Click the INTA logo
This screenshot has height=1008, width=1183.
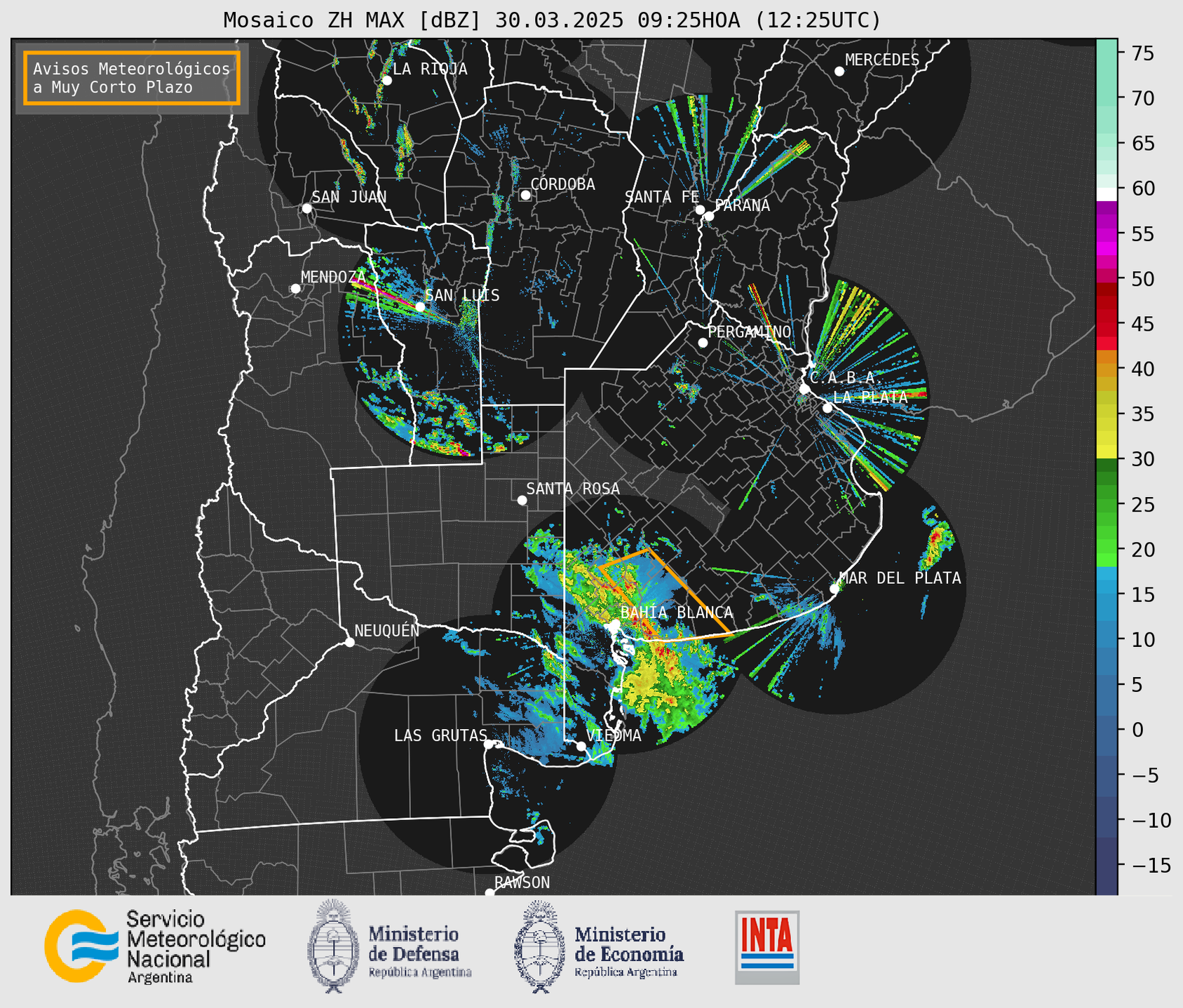click(x=767, y=947)
